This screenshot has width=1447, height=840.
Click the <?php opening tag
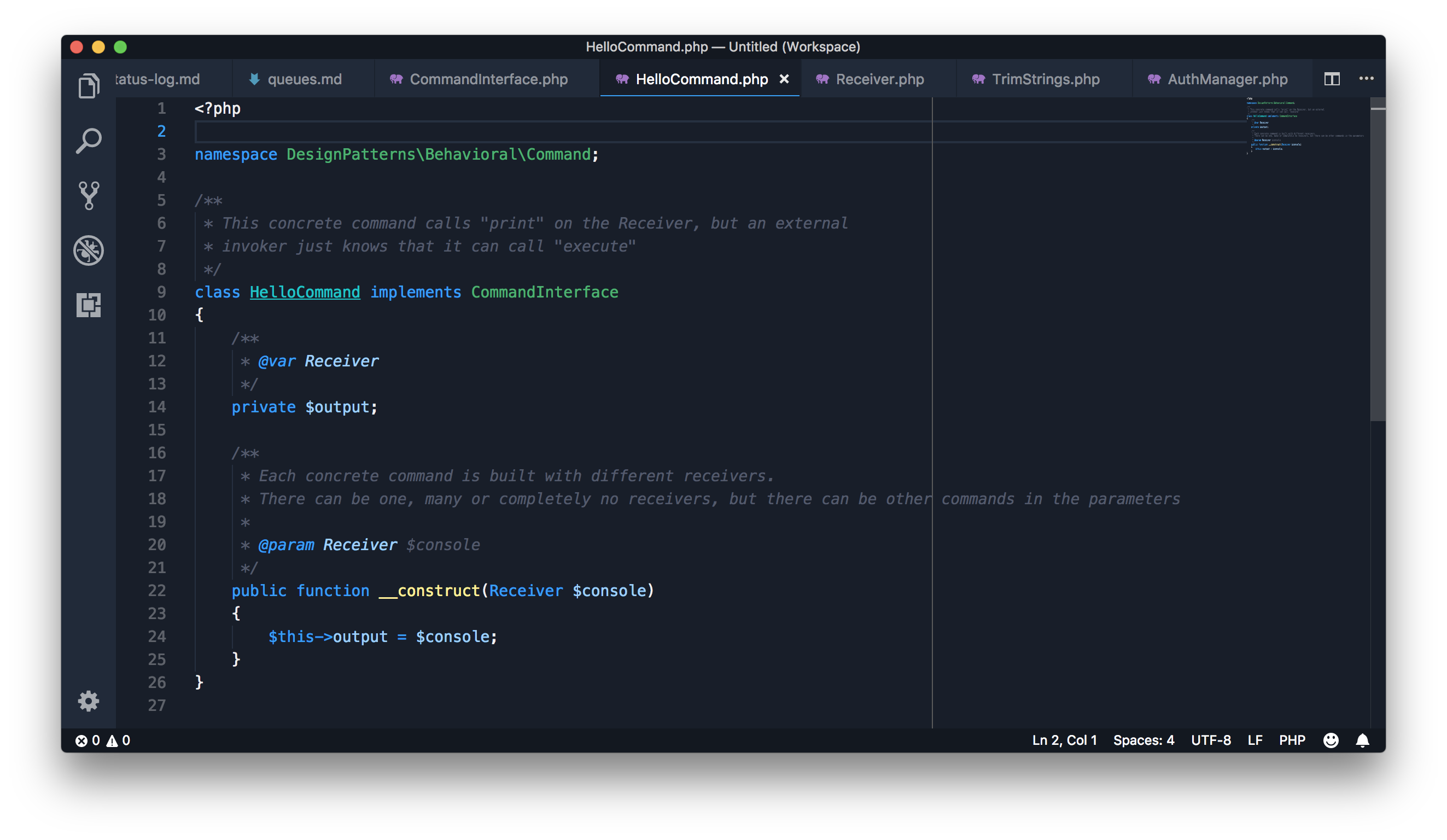tap(218, 108)
